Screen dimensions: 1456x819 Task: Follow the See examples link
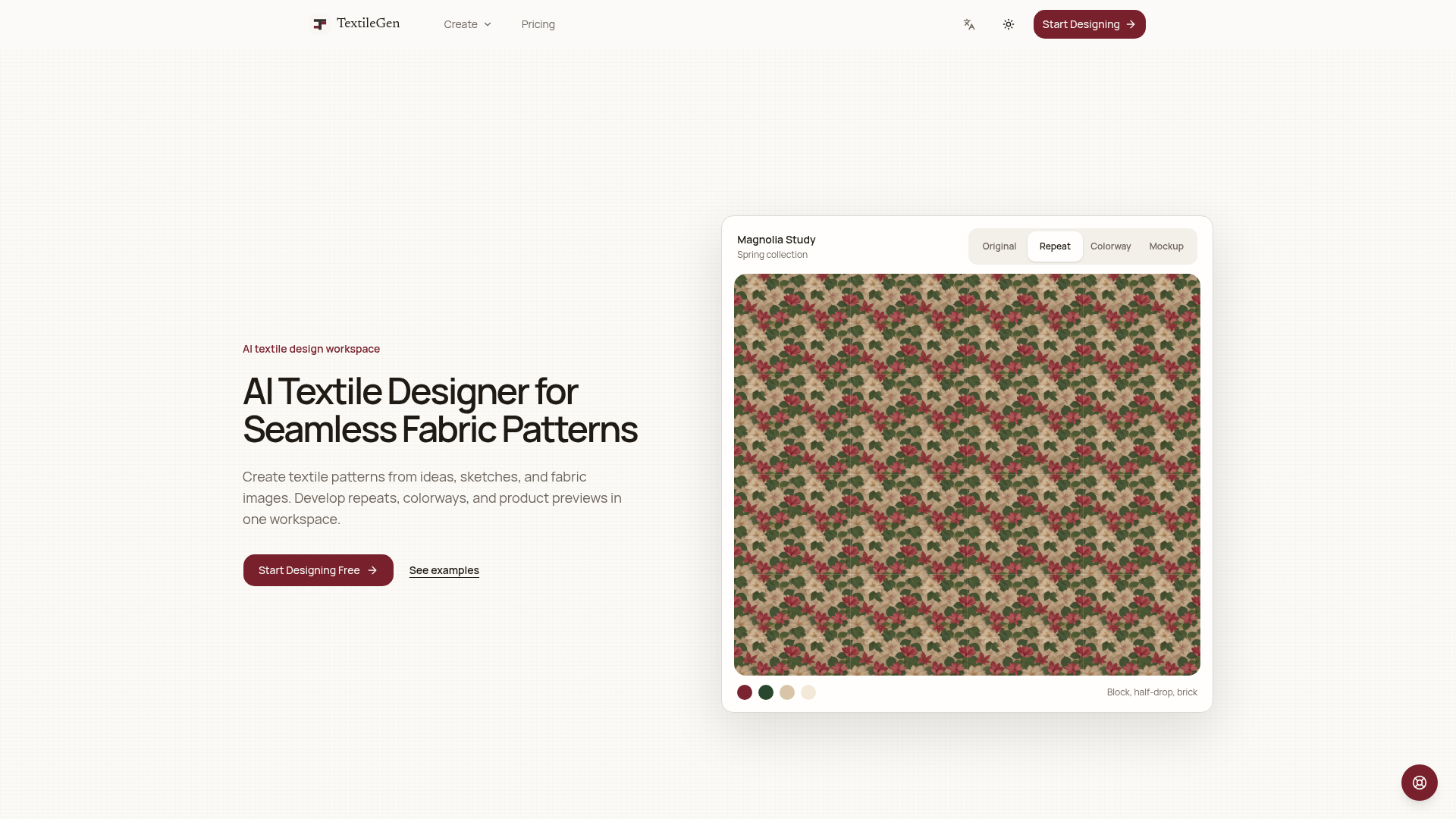click(444, 570)
